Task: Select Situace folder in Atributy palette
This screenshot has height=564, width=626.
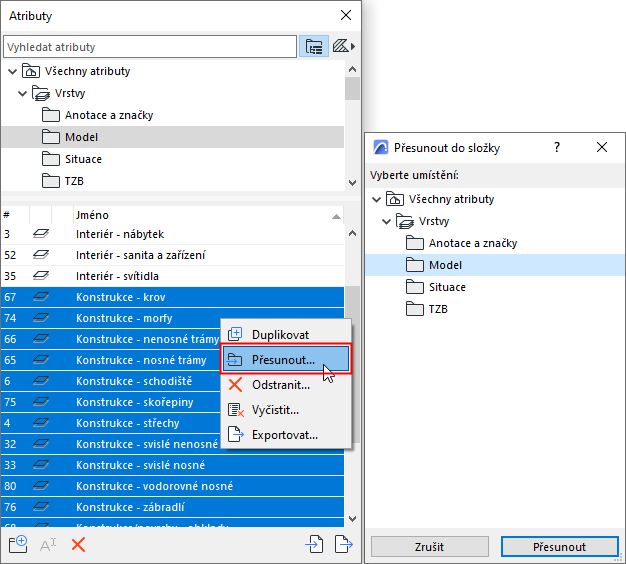Action: click(x=173, y=159)
